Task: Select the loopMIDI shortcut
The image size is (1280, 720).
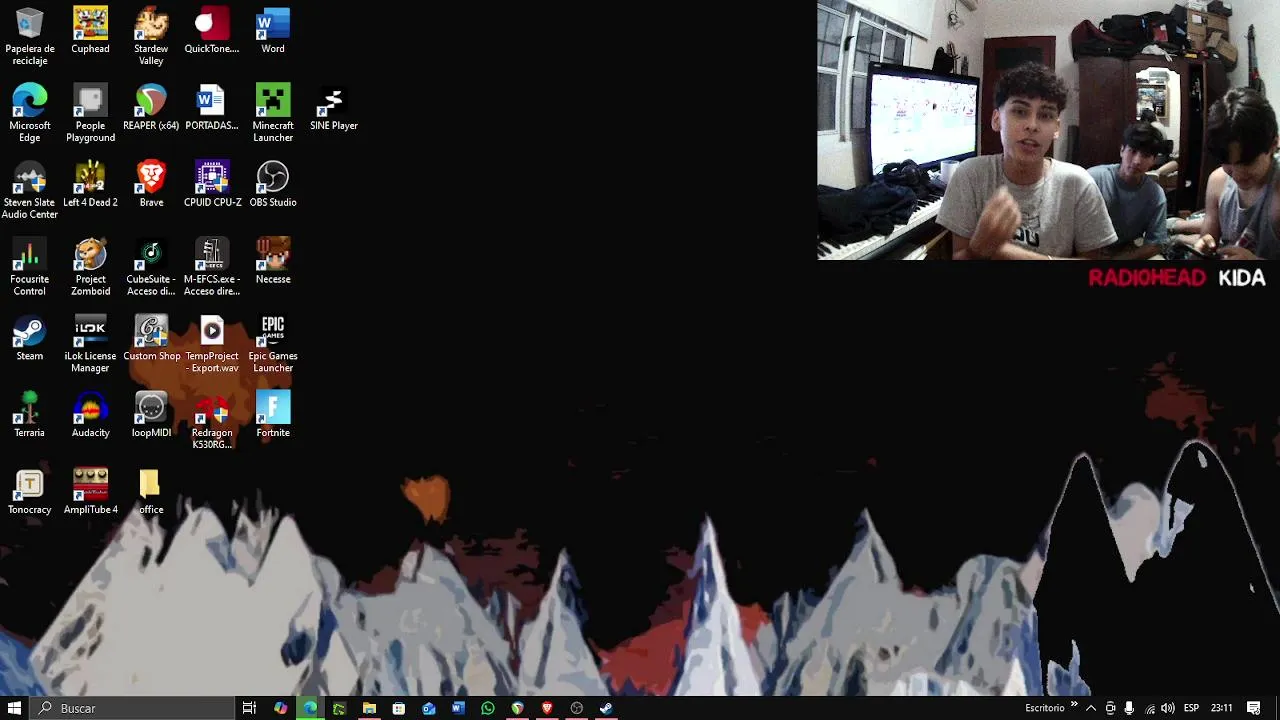Action: click(151, 416)
